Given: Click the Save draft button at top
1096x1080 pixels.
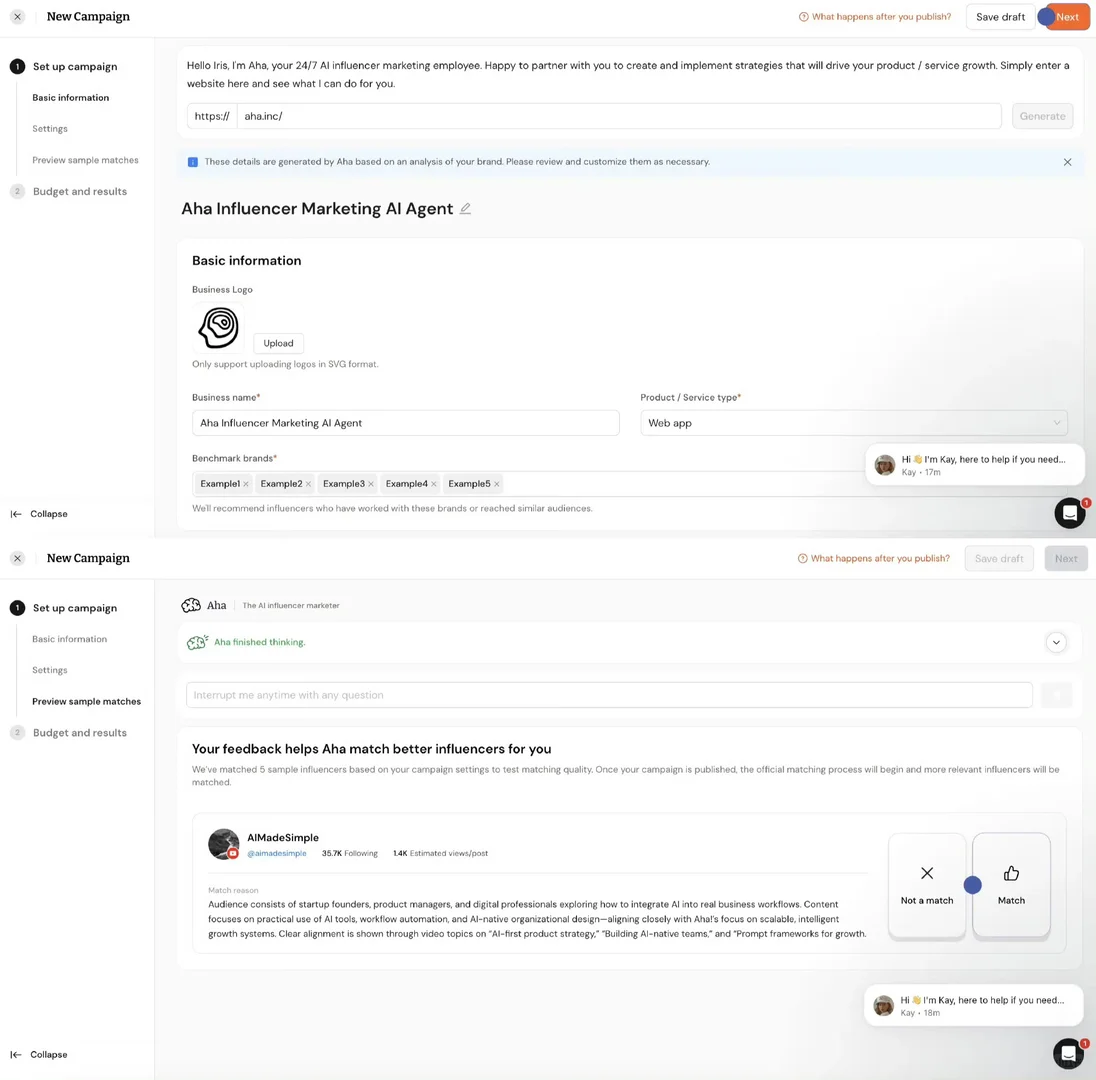Looking at the screenshot, I should point(1000,17).
